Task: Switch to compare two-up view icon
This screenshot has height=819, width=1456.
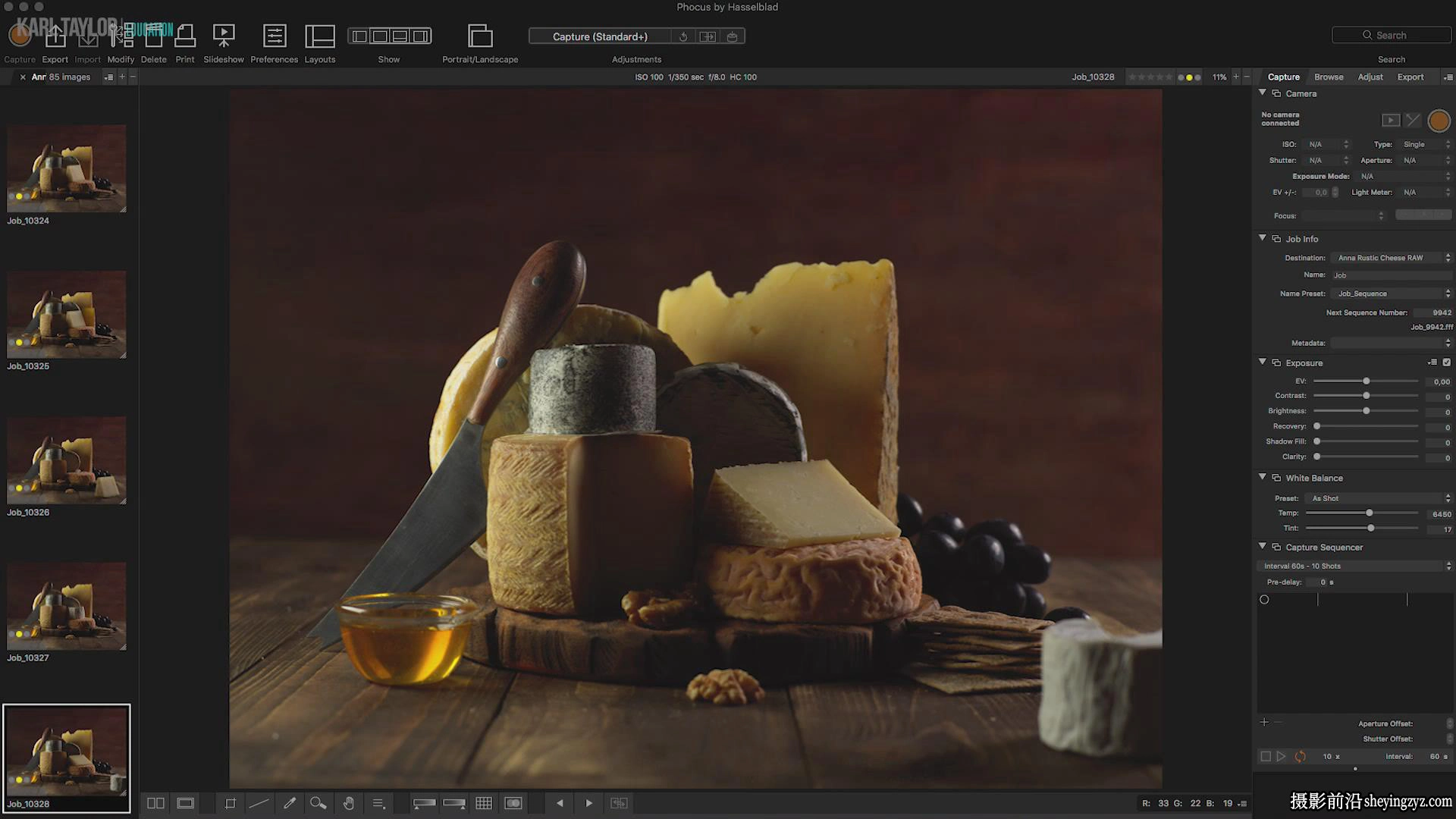Action: point(156,803)
